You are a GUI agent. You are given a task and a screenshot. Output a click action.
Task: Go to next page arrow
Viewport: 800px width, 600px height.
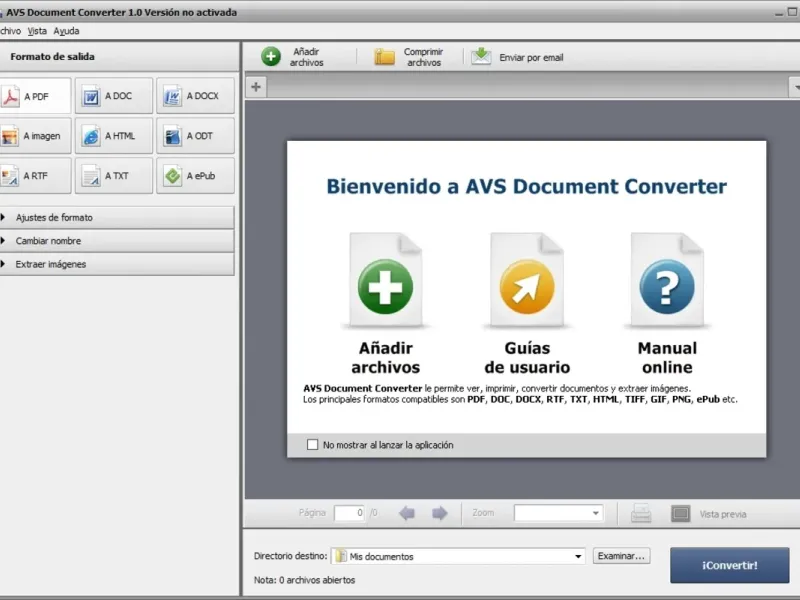tap(439, 513)
